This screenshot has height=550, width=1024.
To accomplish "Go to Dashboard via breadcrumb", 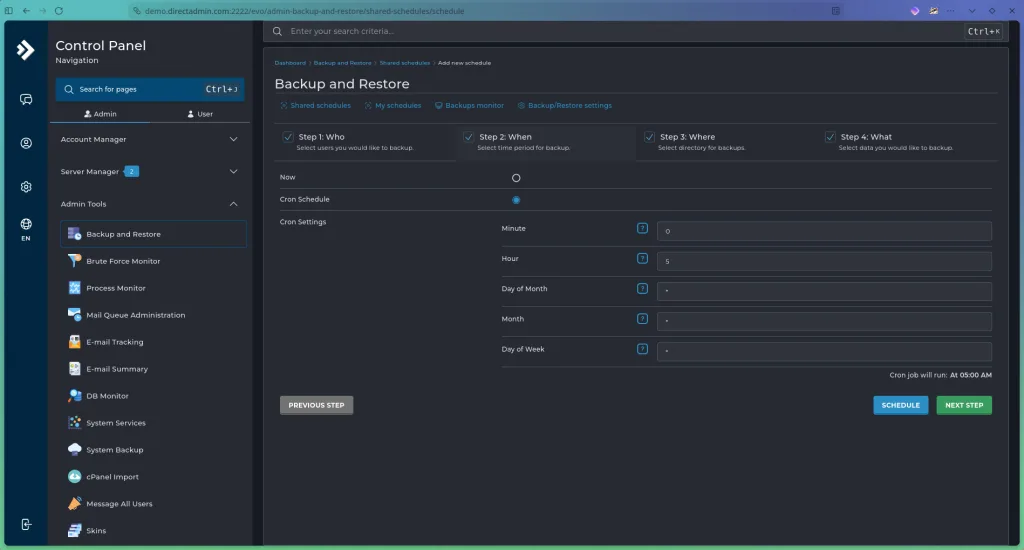I will point(290,63).
